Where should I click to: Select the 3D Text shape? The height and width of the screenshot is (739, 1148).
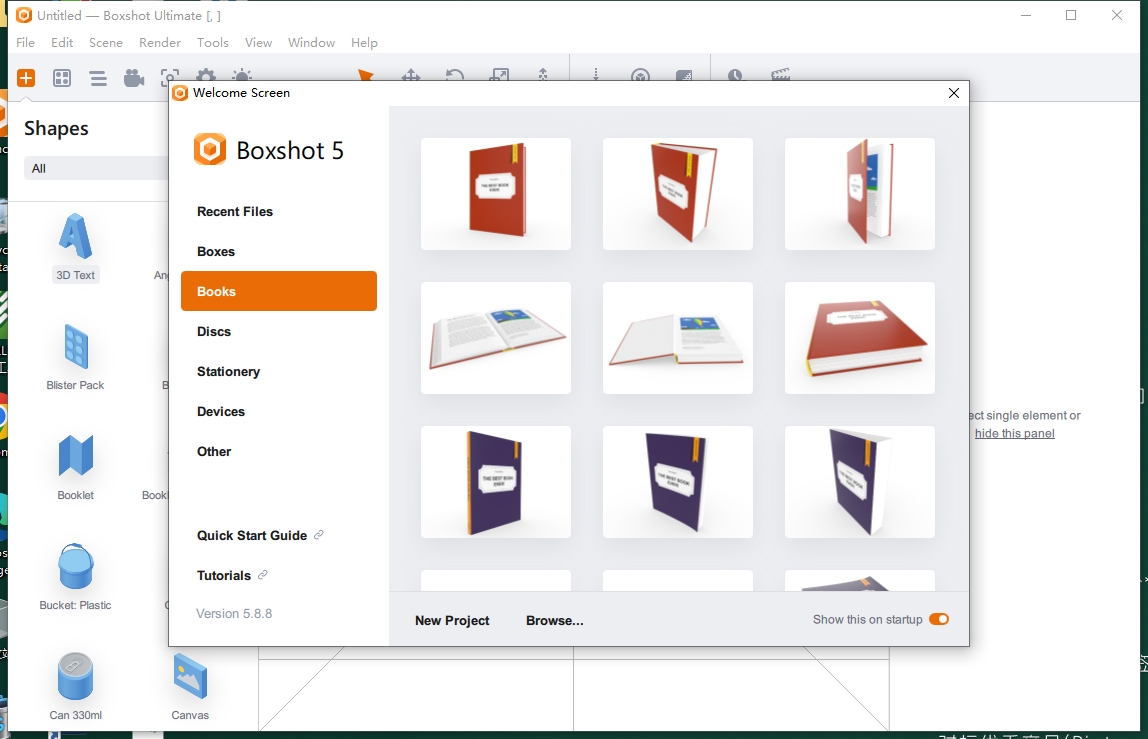tap(76, 246)
